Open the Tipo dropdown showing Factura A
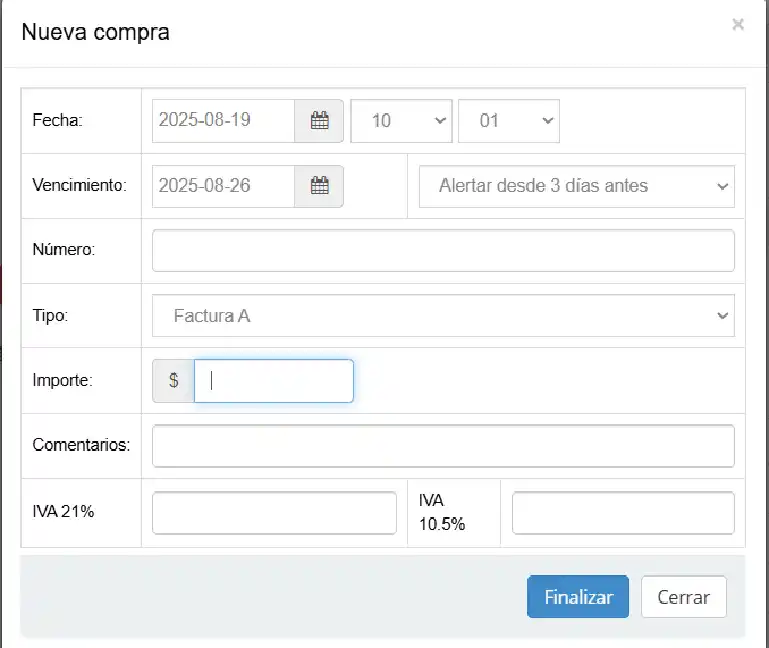Screen dimensions: 769x648 coord(443,316)
